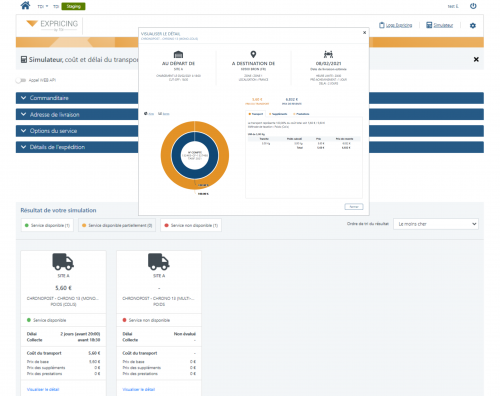Viewport: 500px width, 396px height.
Task: Click the power logout icon
Action: pyautogui.click(x=473, y=6)
